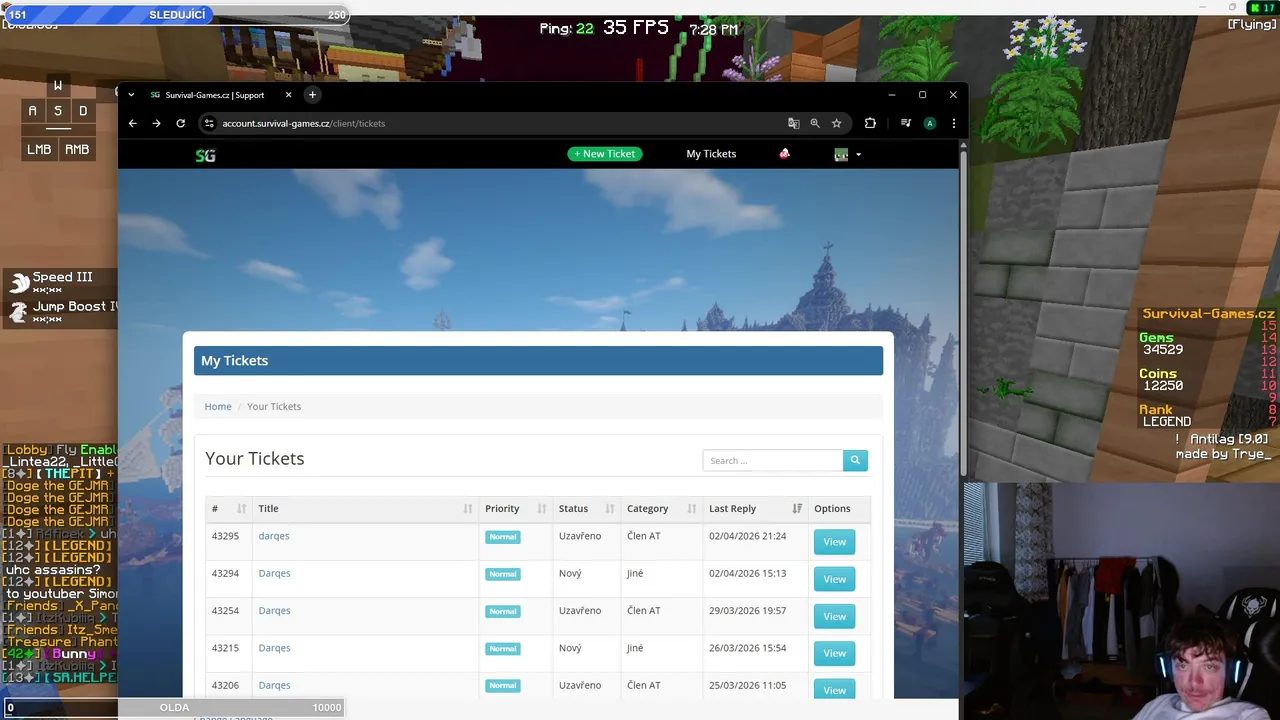The image size is (1280, 720).
Task: Select the Survival-Games.cz Support tab
Action: tap(214, 95)
